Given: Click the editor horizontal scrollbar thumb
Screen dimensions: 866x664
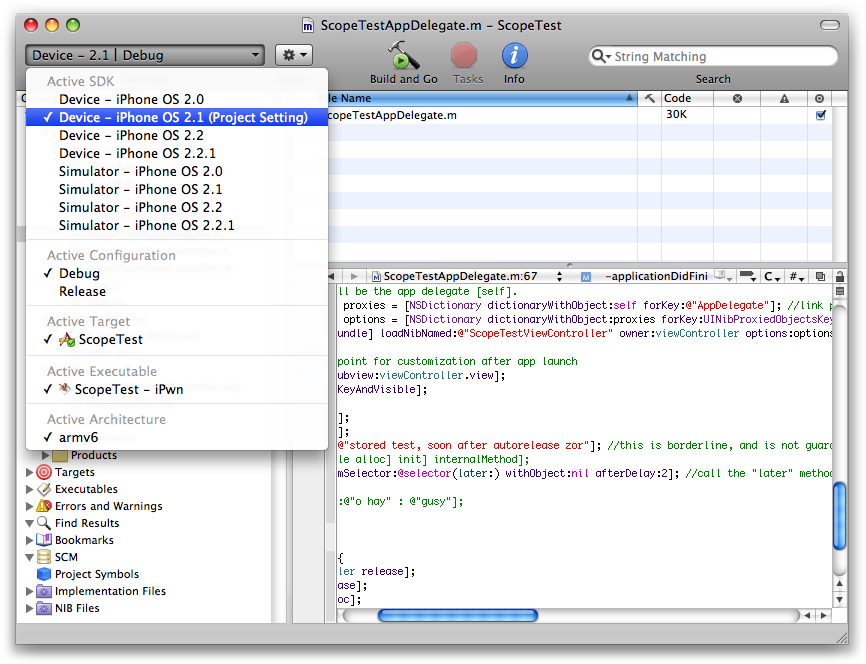Looking at the screenshot, I should 458,615.
